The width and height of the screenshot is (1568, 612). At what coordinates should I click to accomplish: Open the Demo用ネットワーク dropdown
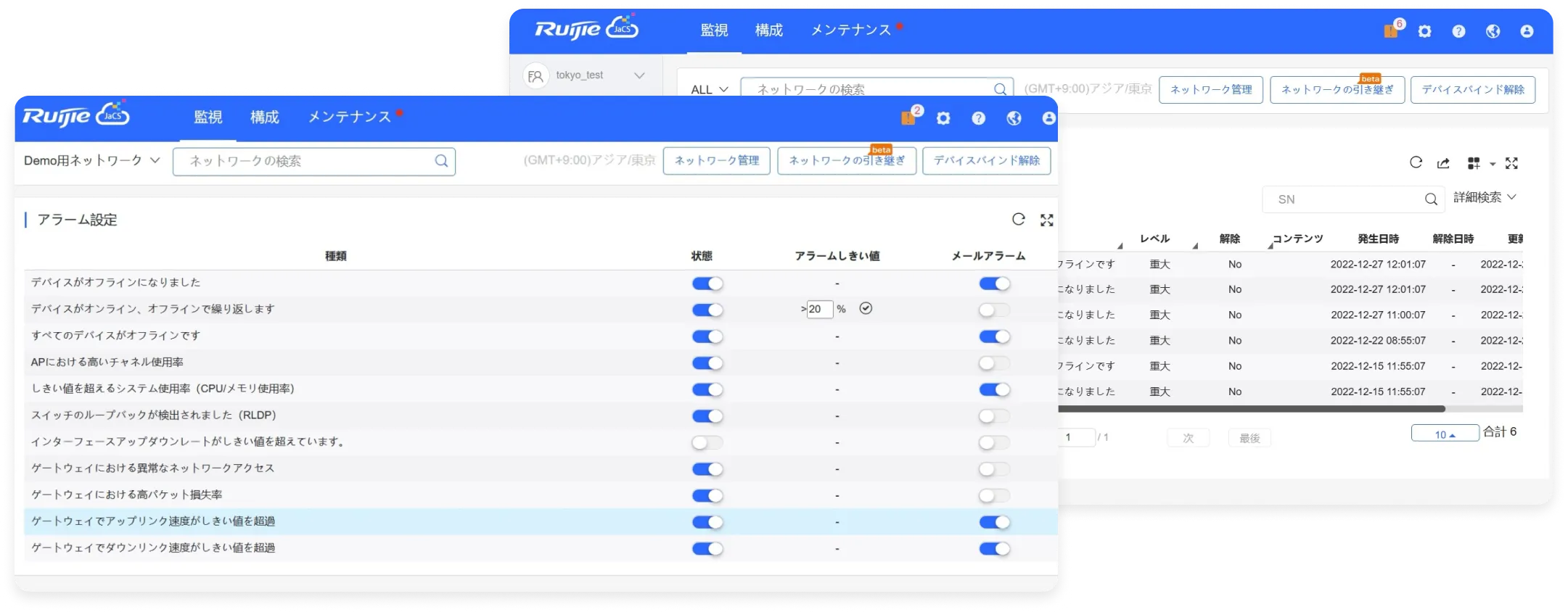pos(91,160)
